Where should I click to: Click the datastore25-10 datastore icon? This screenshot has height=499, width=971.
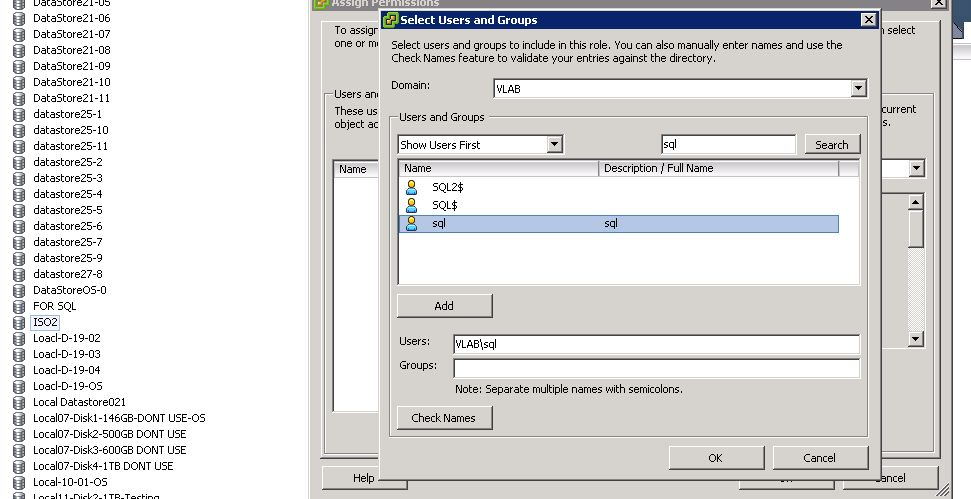[19, 131]
